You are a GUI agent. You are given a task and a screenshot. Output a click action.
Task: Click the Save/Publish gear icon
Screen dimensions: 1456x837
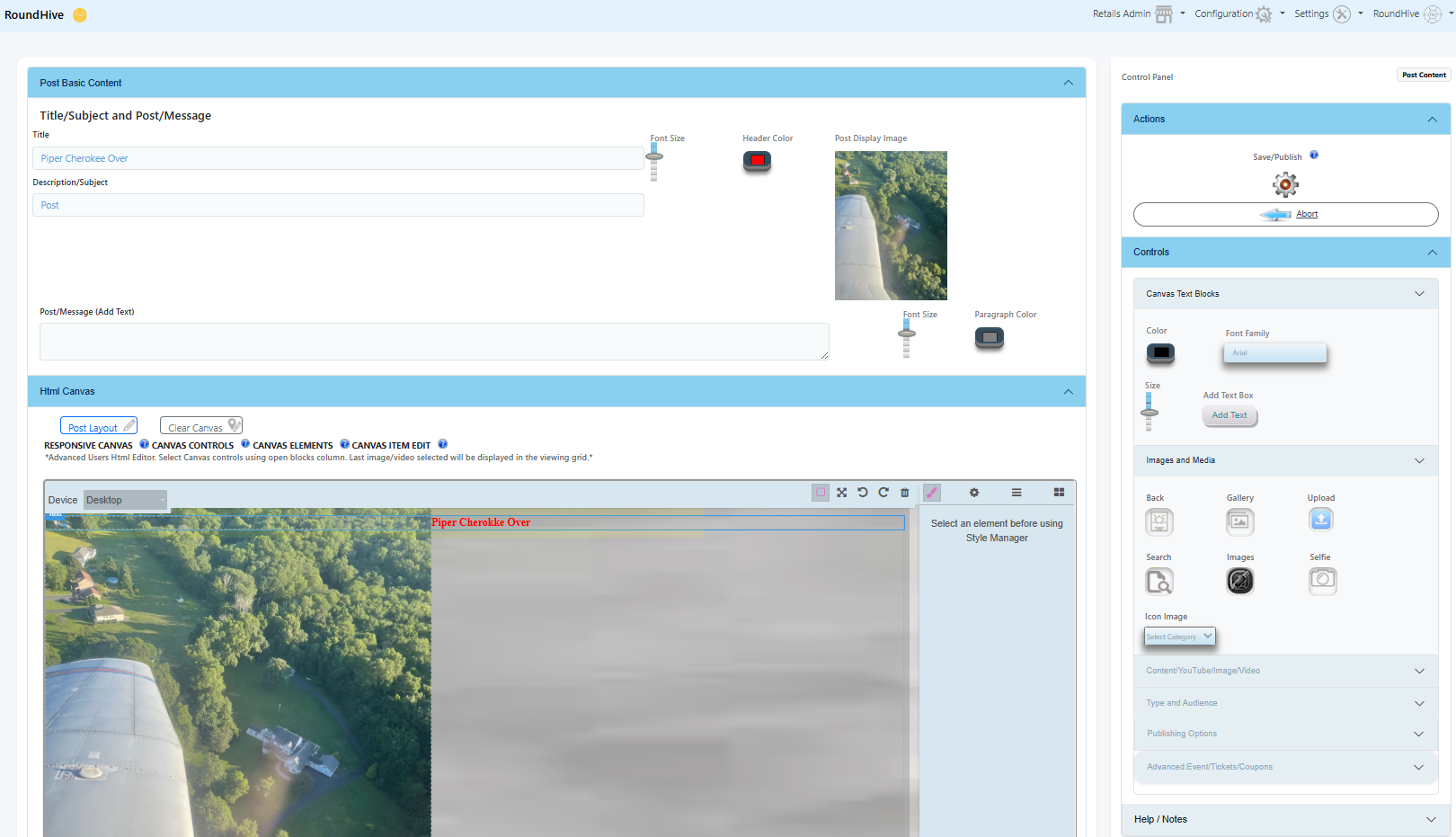pos(1285,185)
